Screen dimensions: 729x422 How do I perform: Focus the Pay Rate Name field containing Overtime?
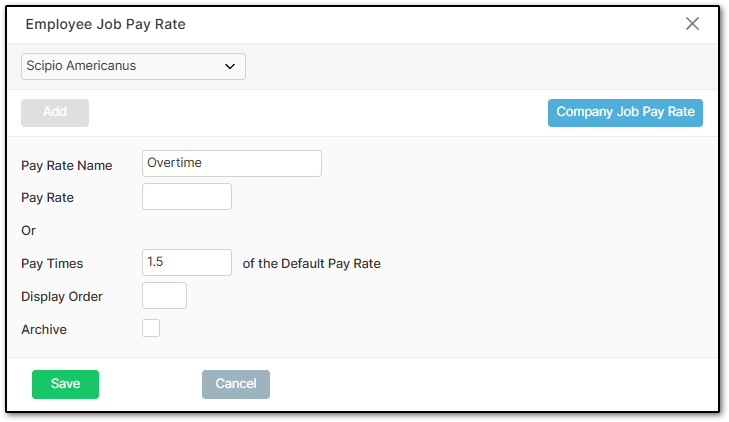point(232,164)
